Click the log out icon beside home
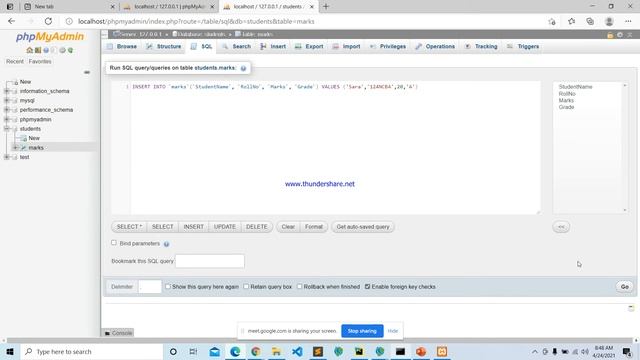The width and height of the screenshot is (640, 360). [x=38, y=50]
